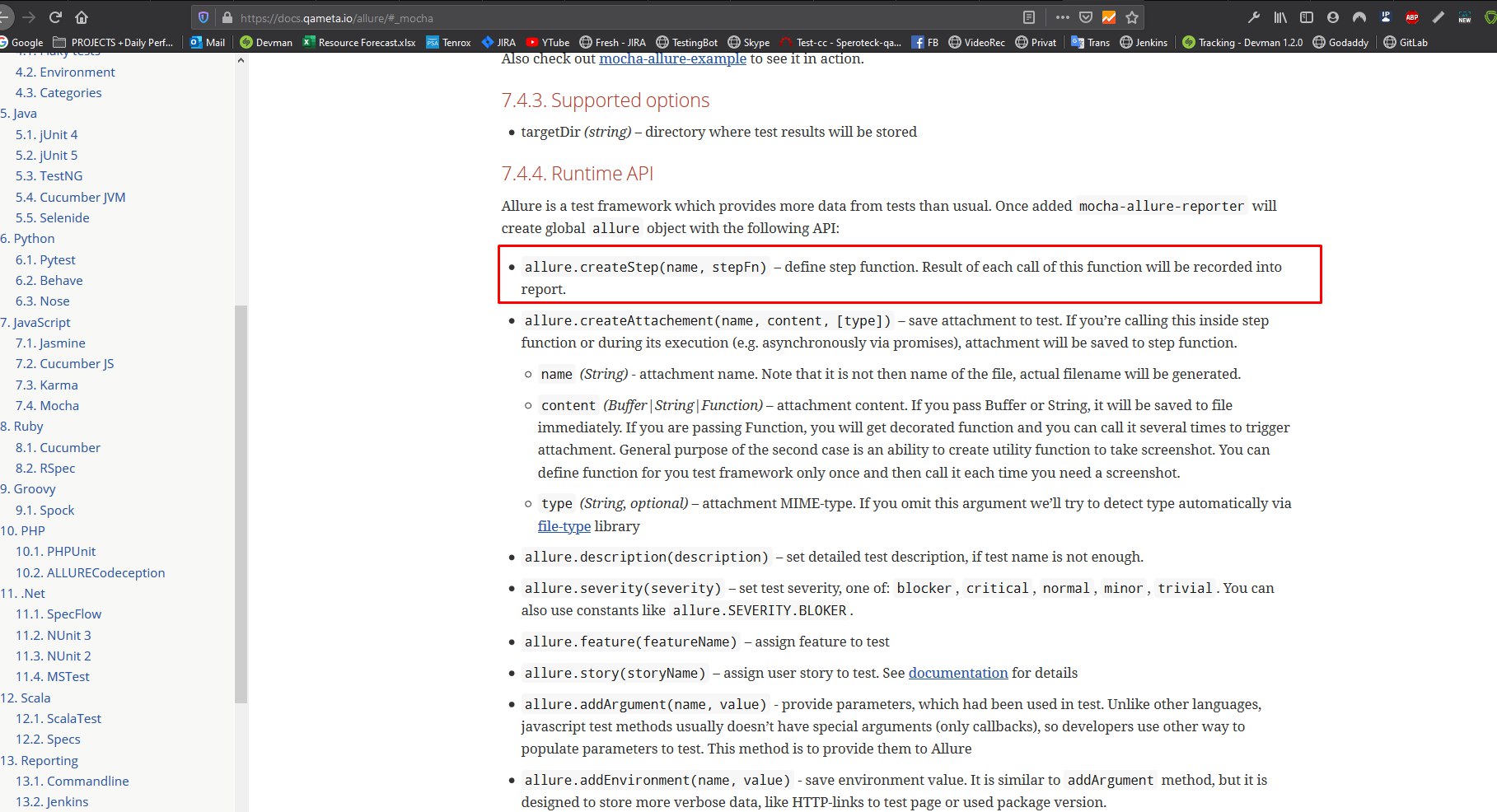Follow the file-type library link
The image size is (1497, 812).
(x=564, y=525)
